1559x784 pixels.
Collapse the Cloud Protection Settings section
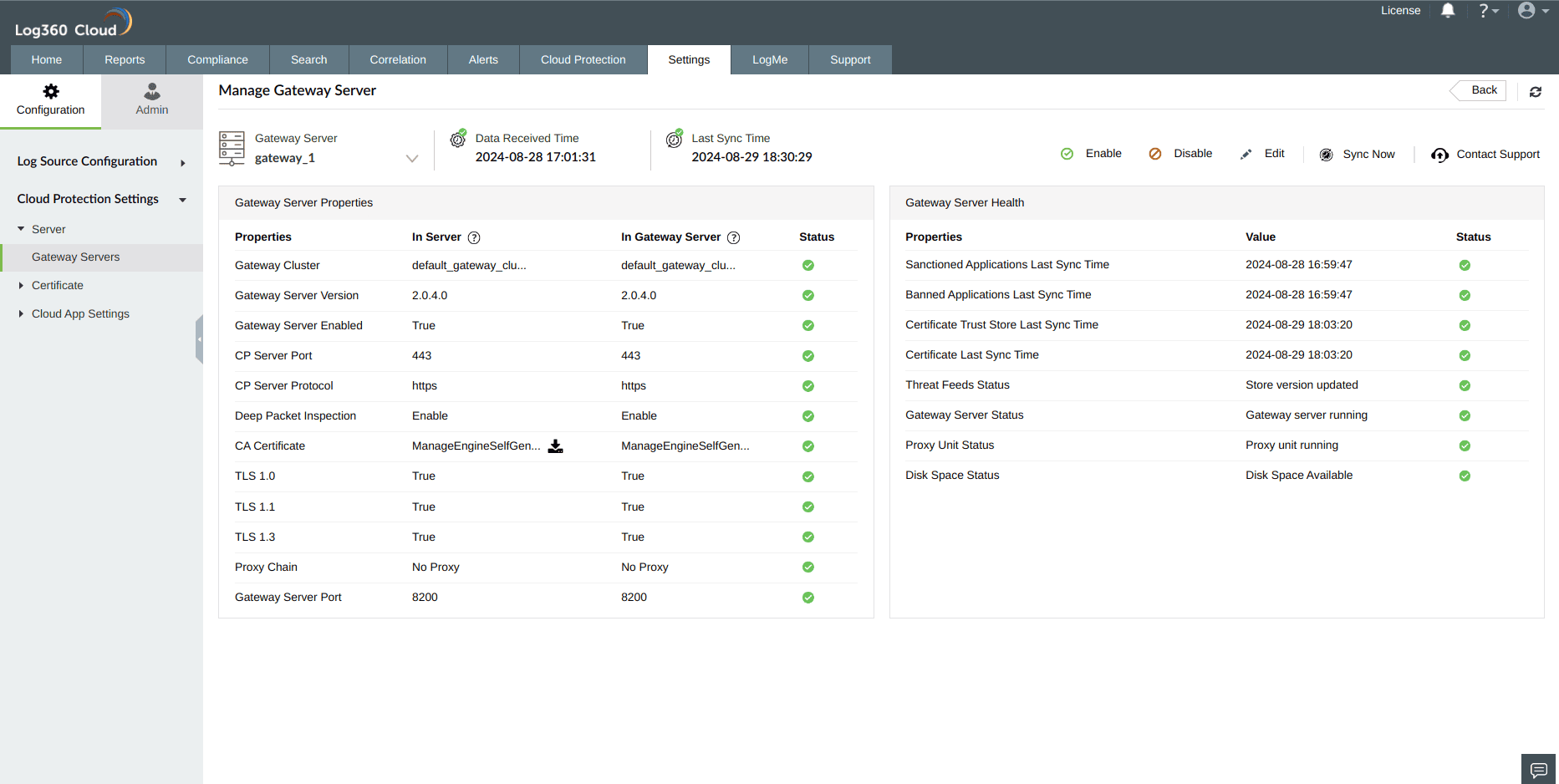click(x=182, y=200)
